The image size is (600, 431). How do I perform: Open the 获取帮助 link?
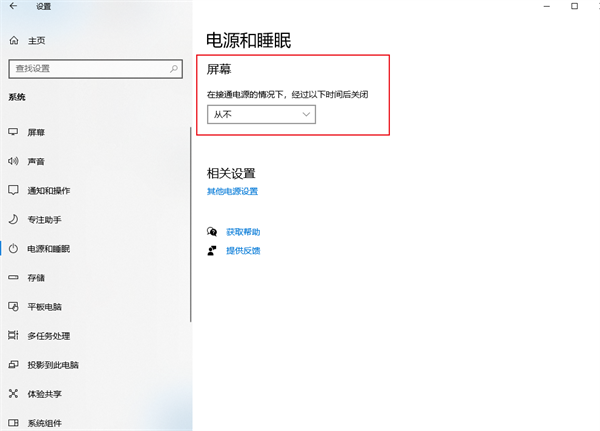coord(243,232)
